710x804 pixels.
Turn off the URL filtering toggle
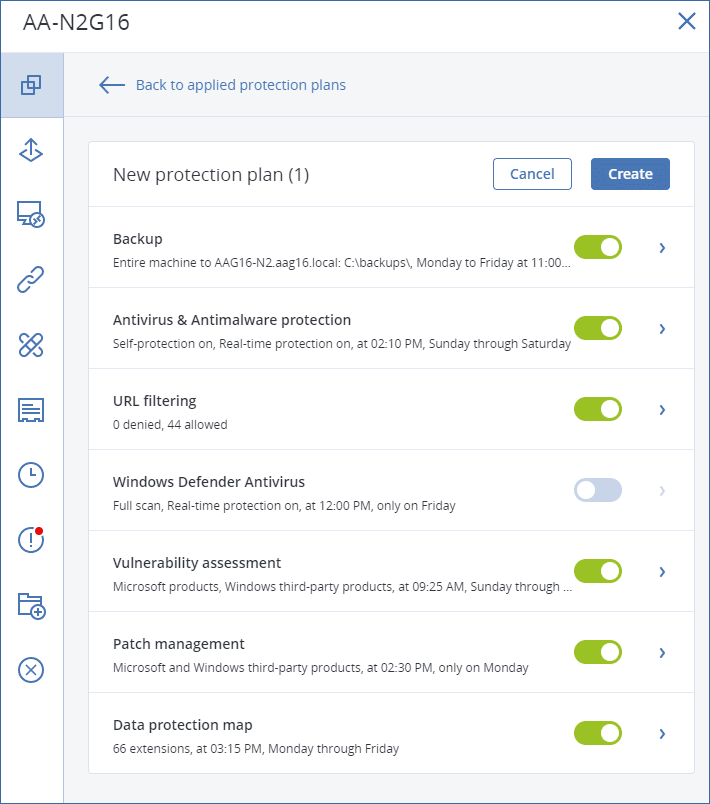[x=597, y=409]
